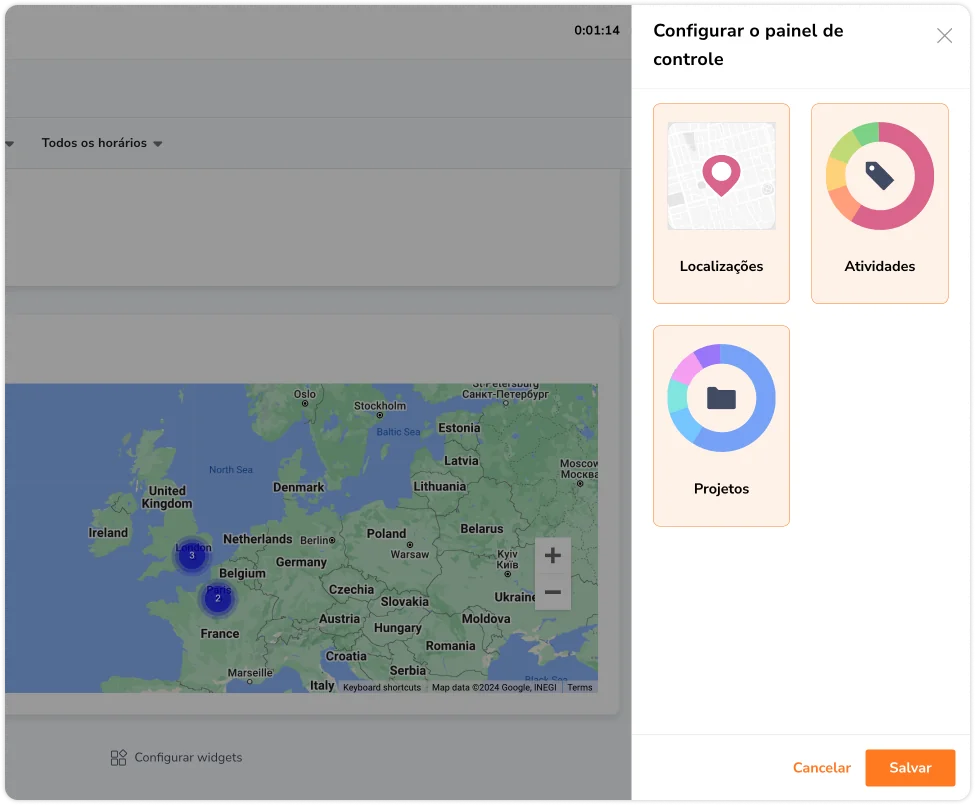The image size is (975, 805).
Task: Click the map pin icon in Localizações
Action: click(x=721, y=176)
